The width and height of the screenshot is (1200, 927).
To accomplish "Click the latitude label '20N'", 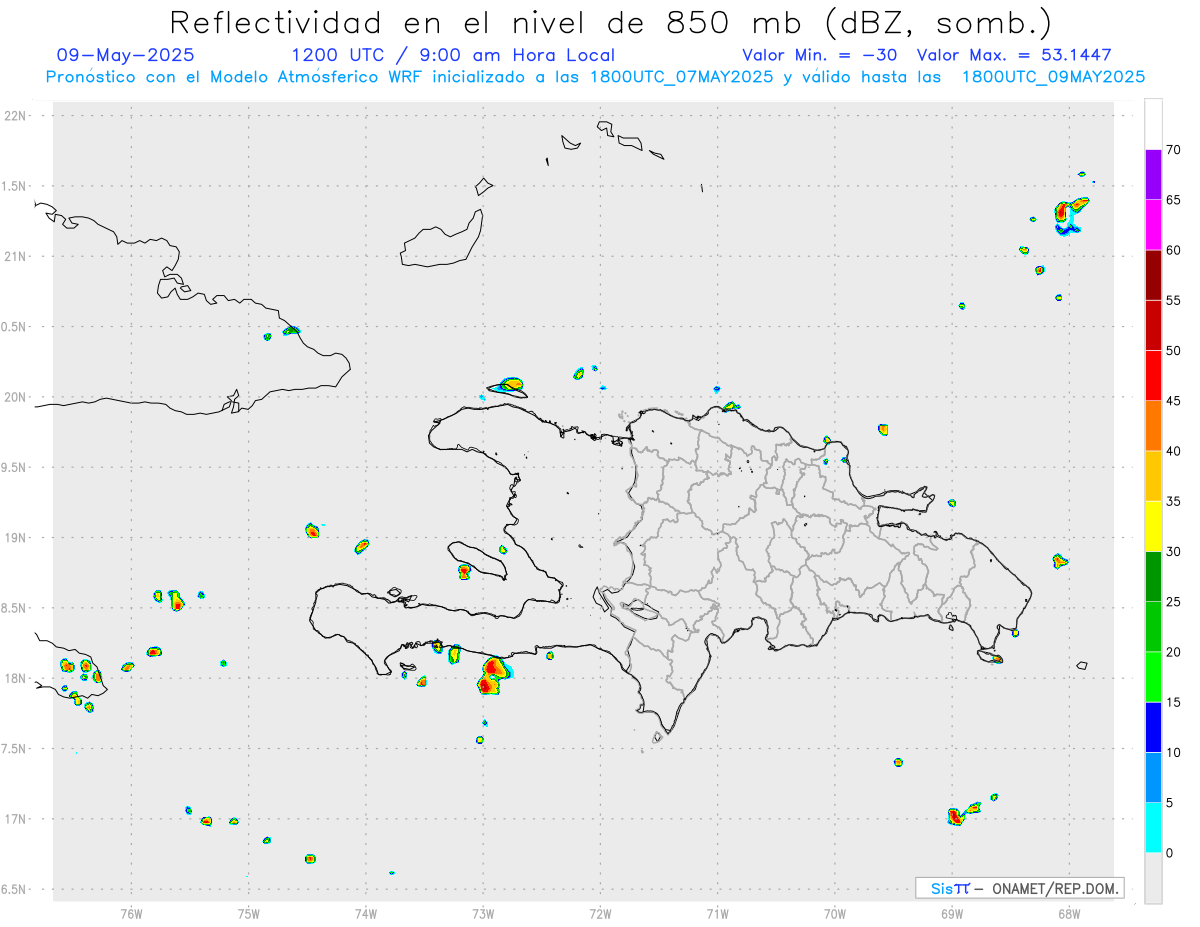I will point(17,397).
